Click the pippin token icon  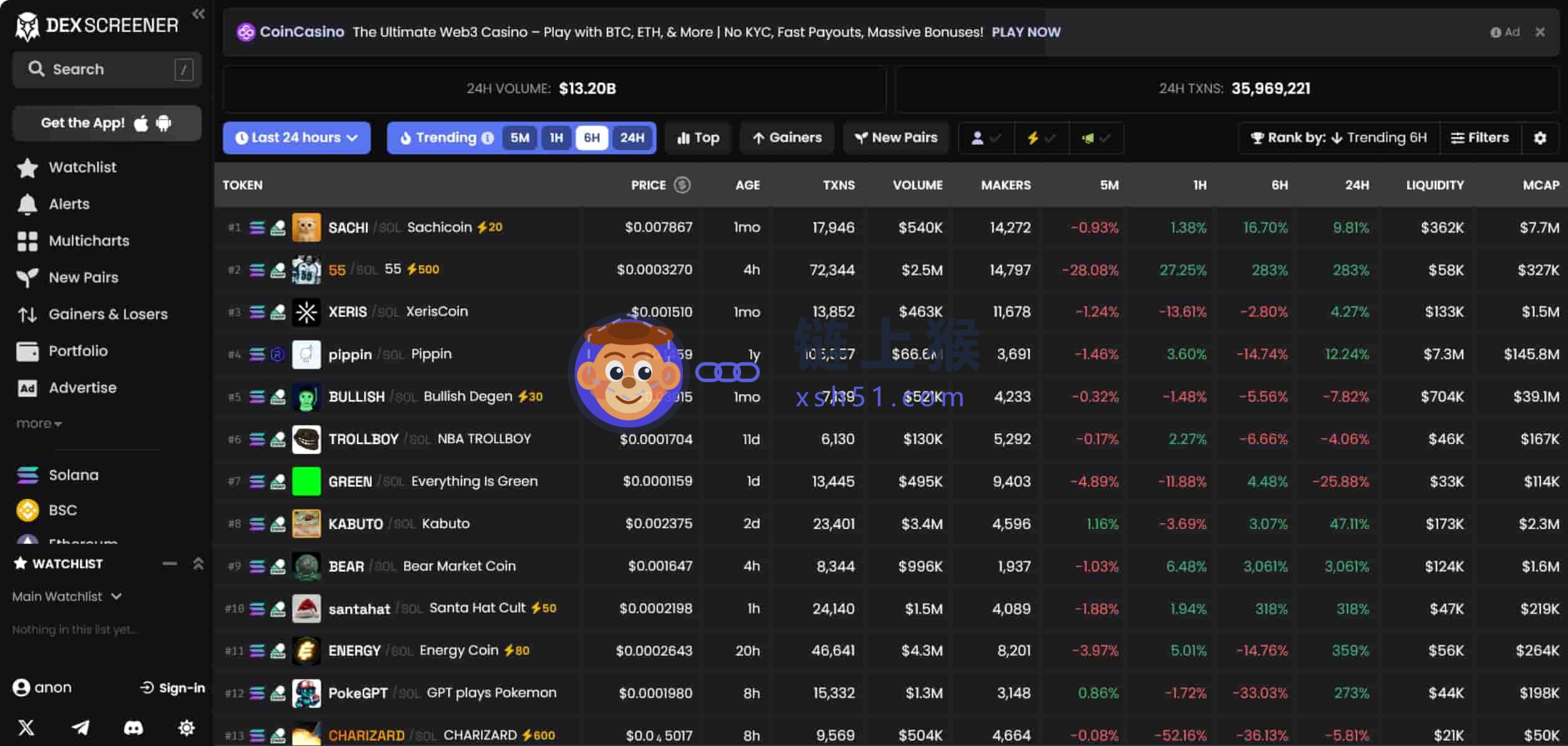[x=306, y=354]
